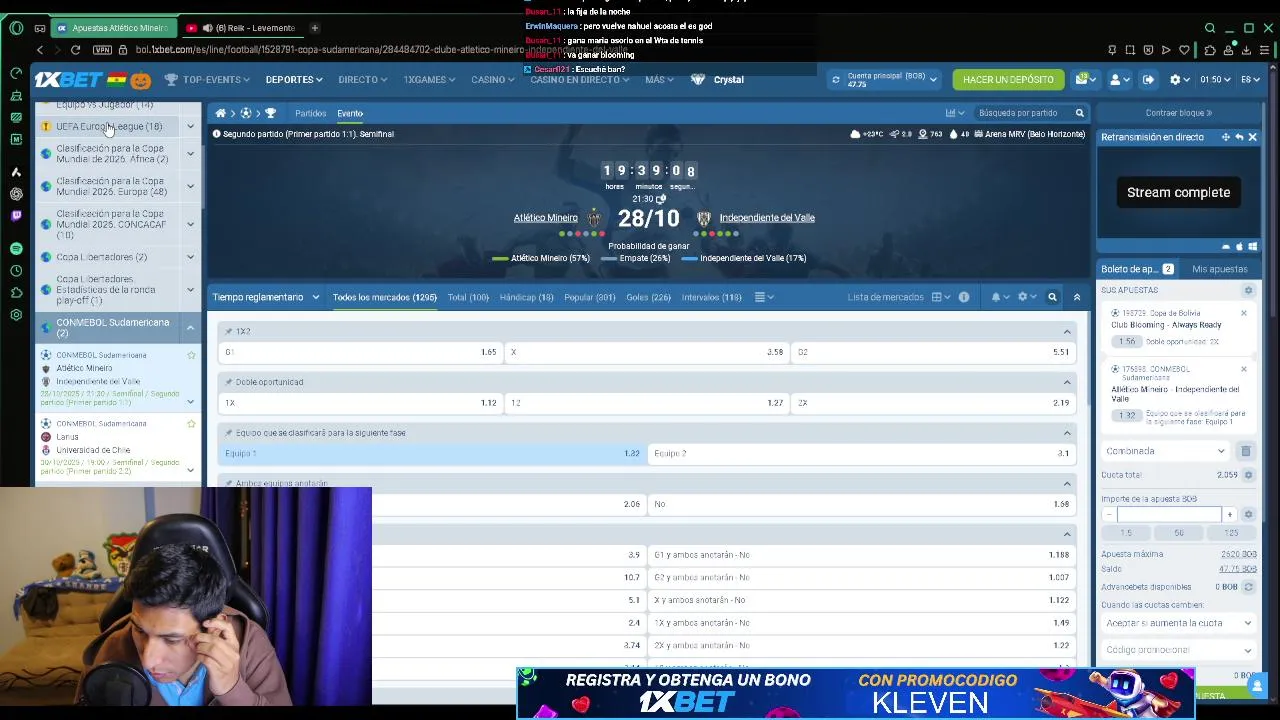Screen dimensions: 1280x720
Task: Click HACER UN DEPÓSITO button
Action: pos(1008,79)
